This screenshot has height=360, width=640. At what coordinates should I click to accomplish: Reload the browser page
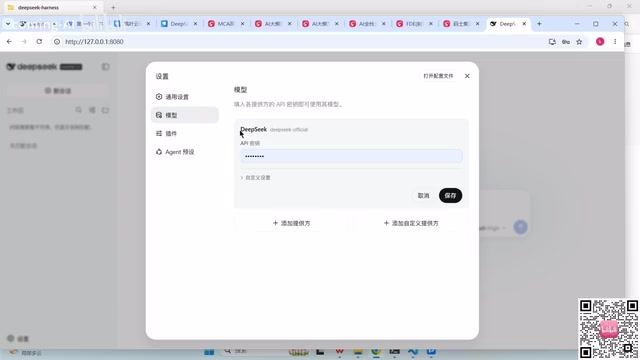(39, 42)
